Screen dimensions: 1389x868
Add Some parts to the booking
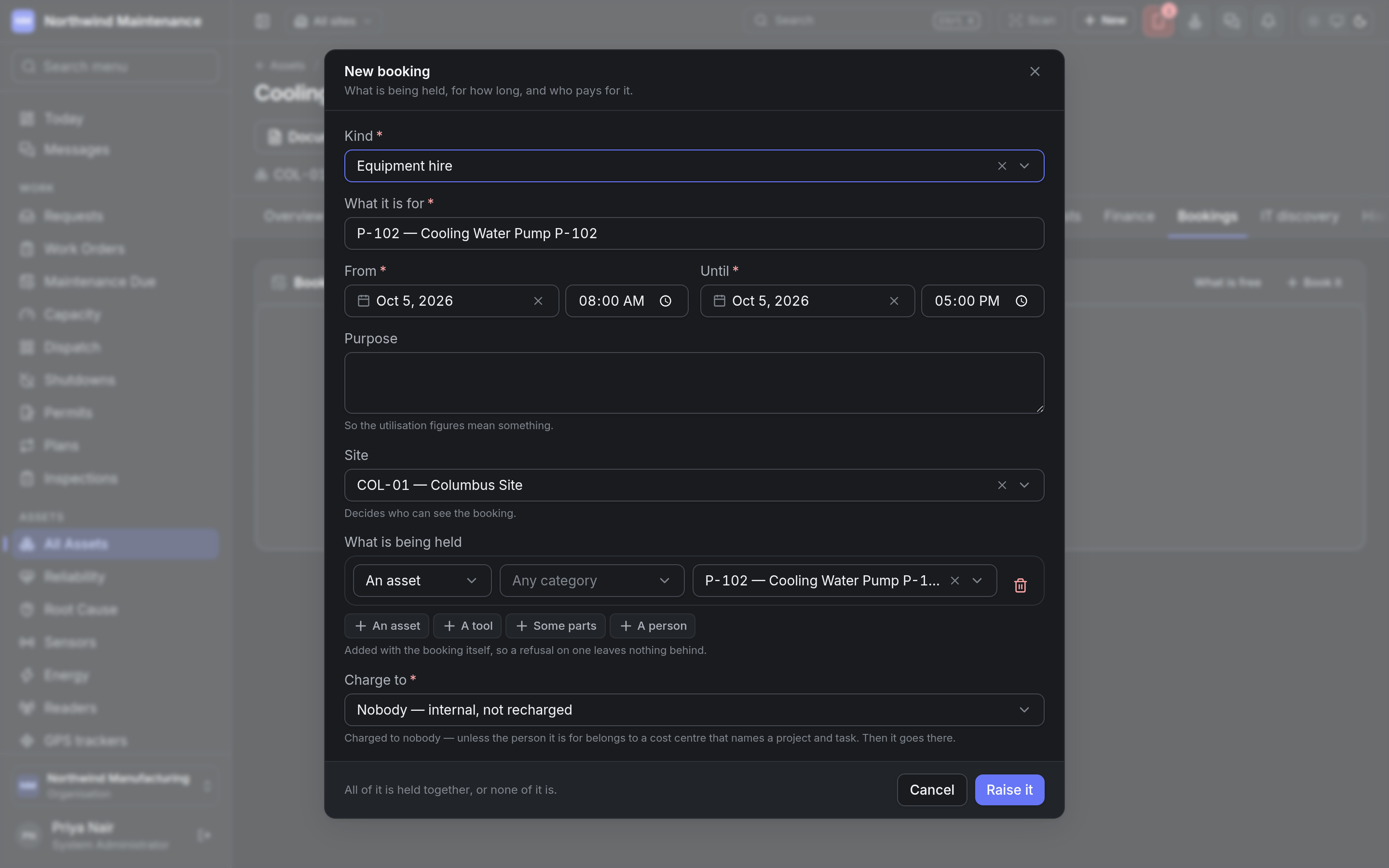click(x=555, y=626)
